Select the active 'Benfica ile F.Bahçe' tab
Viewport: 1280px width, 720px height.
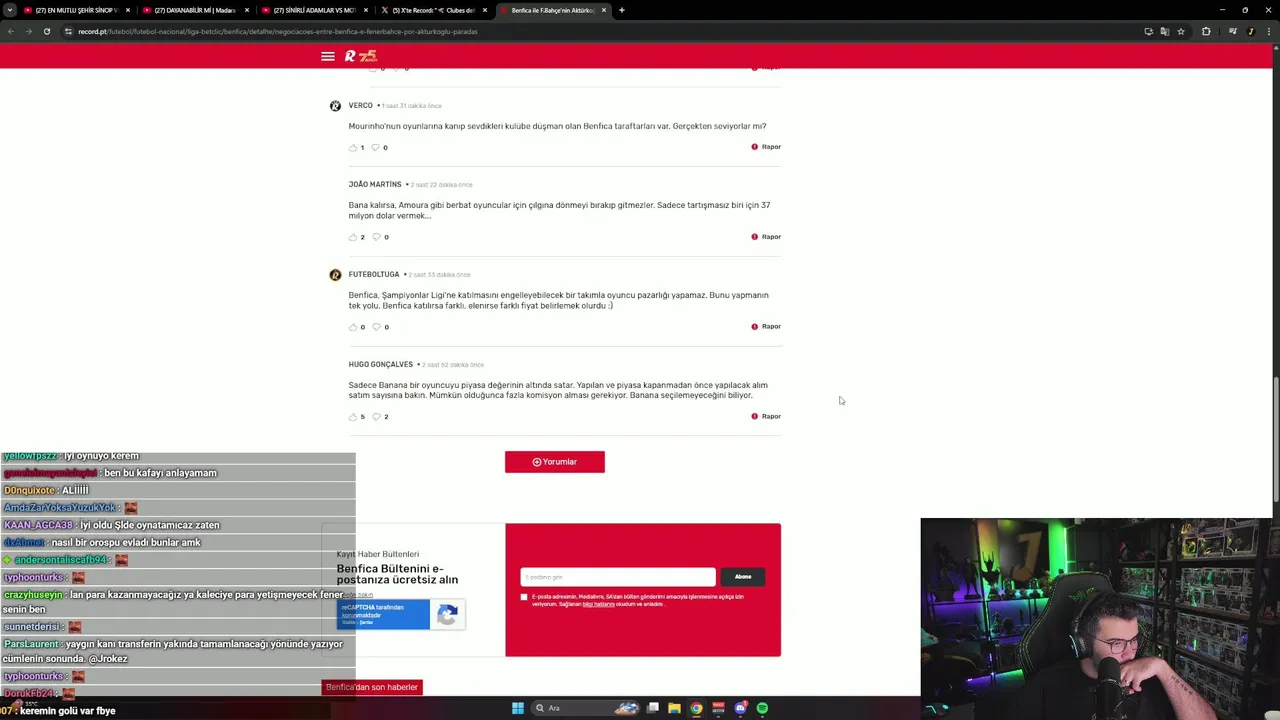pyautogui.click(x=552, y=10)
